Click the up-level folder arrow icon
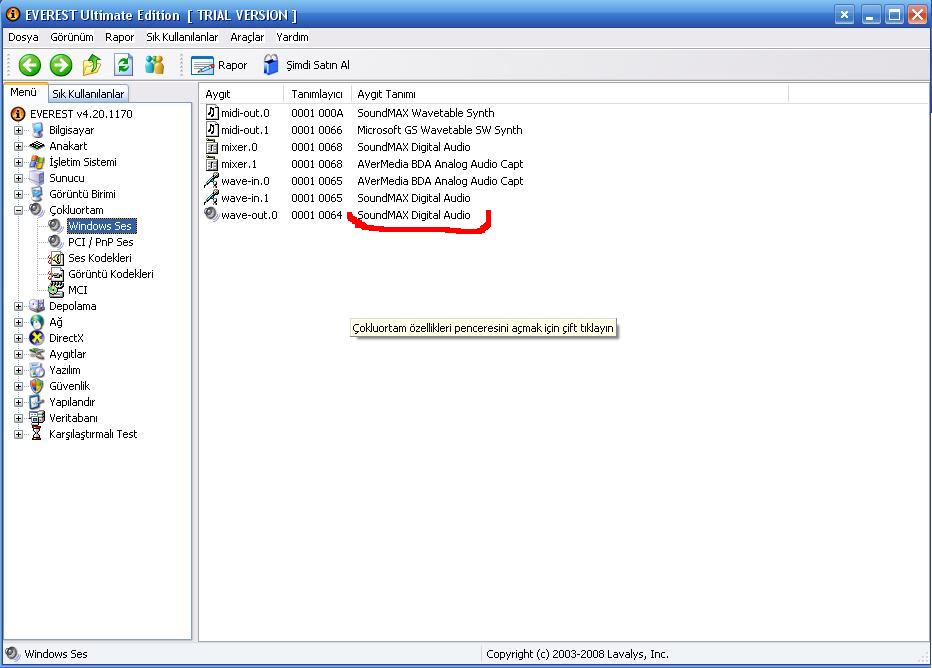This screenshot has width=932, height=668. (92, 65)
